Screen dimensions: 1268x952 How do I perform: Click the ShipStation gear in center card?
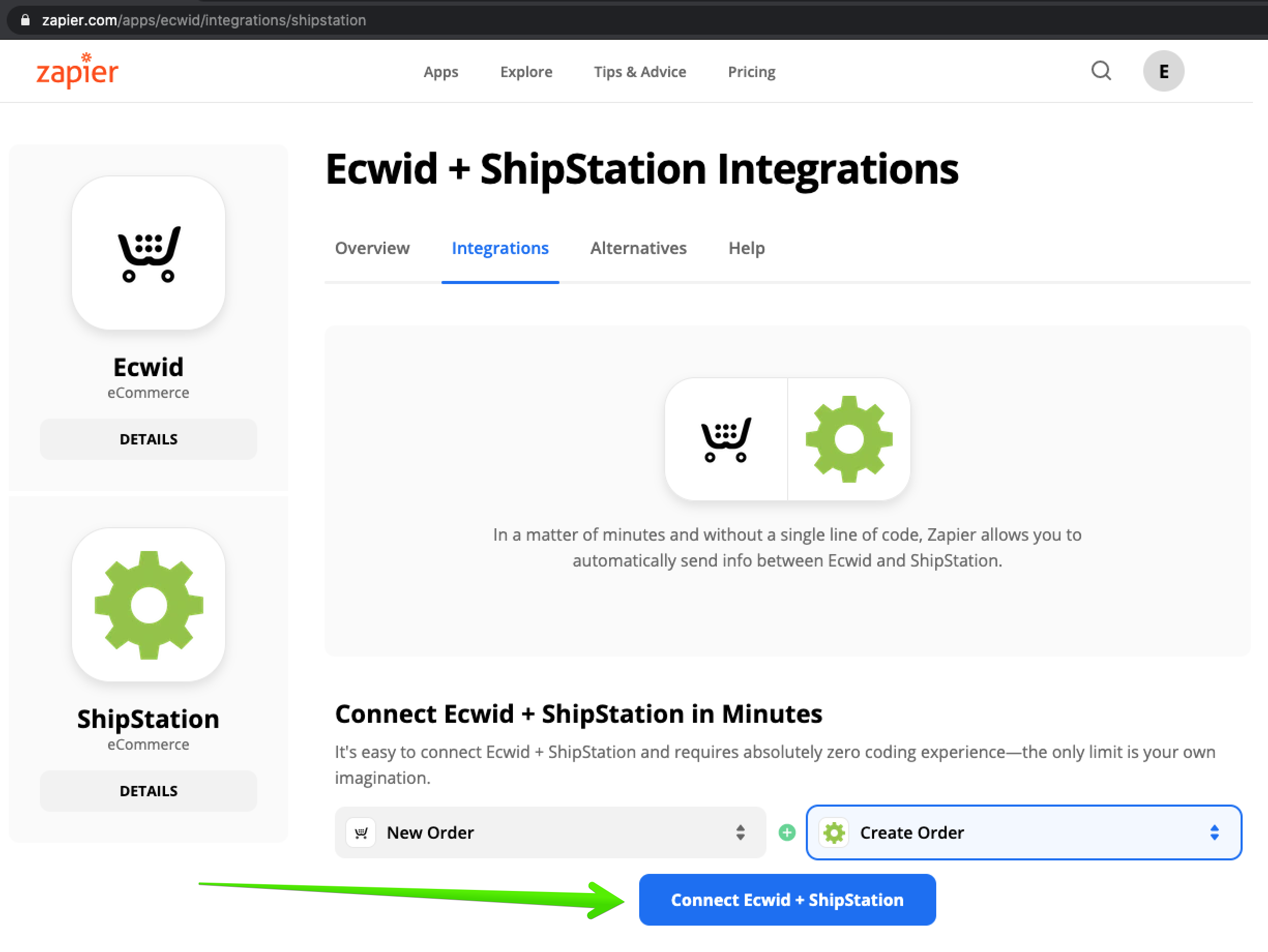point(849,439)
